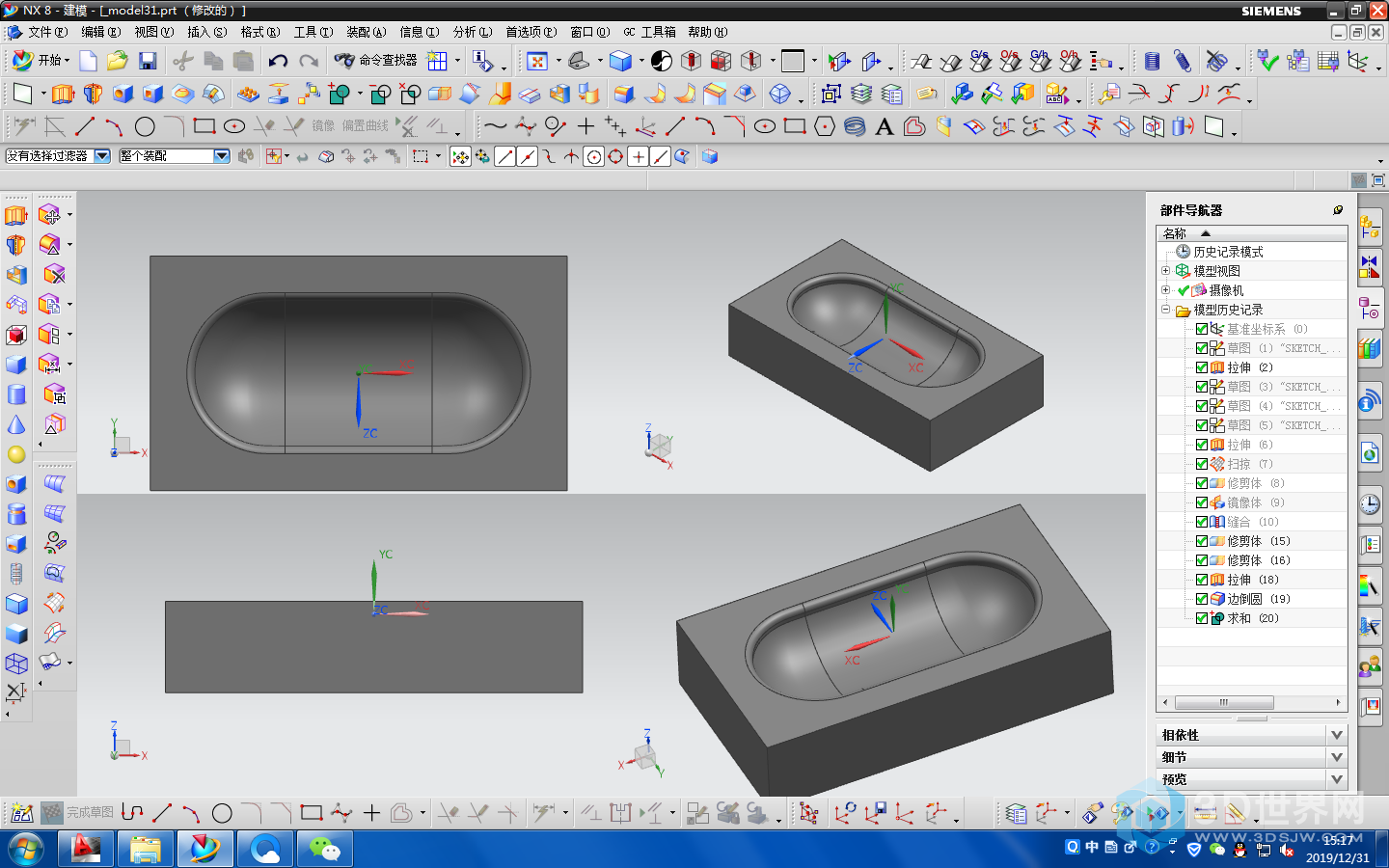The height and width of the screenshot is (868, 1389).
Task: Click the blue cylinder spring icon
Action: [x=1152, y=61]
